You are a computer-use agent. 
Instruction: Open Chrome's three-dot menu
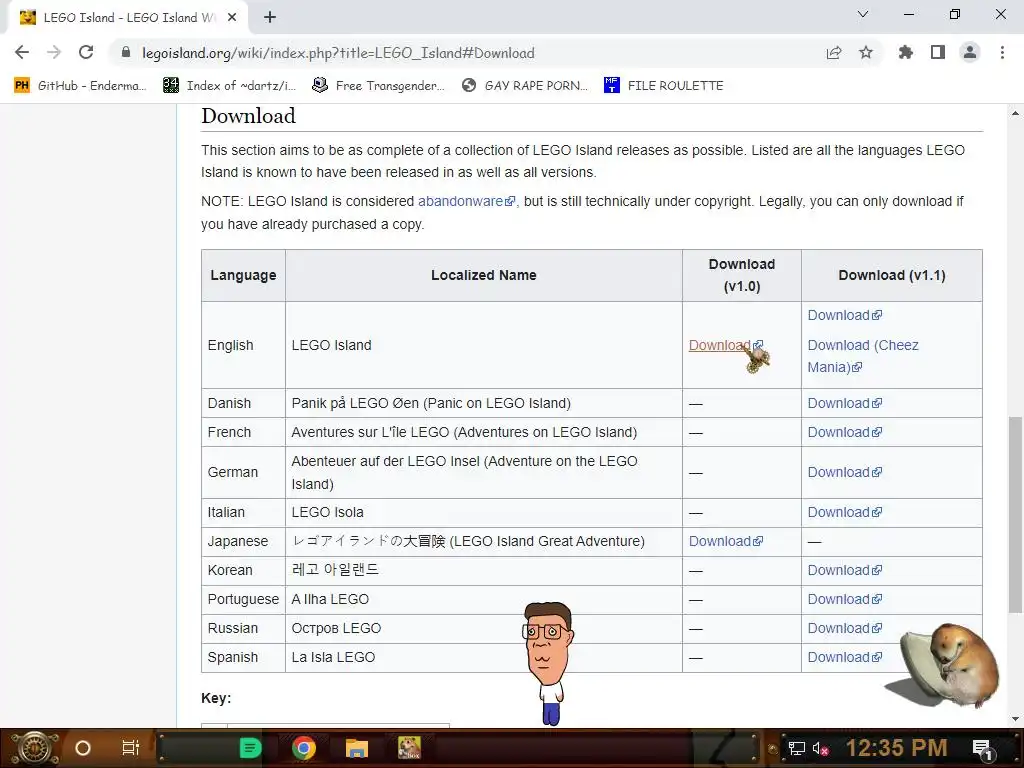(x=1002, y=52)
